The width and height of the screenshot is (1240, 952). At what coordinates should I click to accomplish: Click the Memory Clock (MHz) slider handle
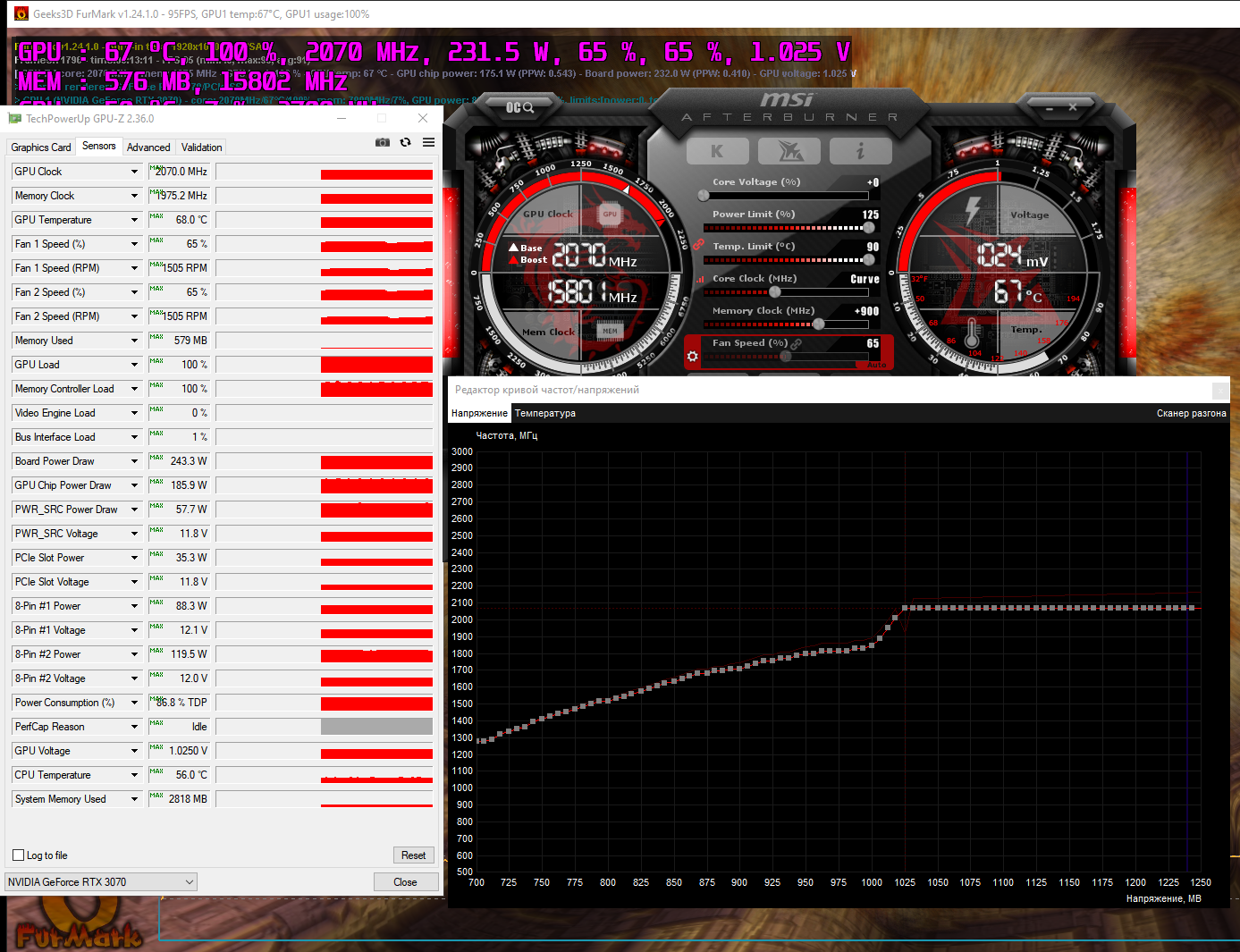point(818,324)
